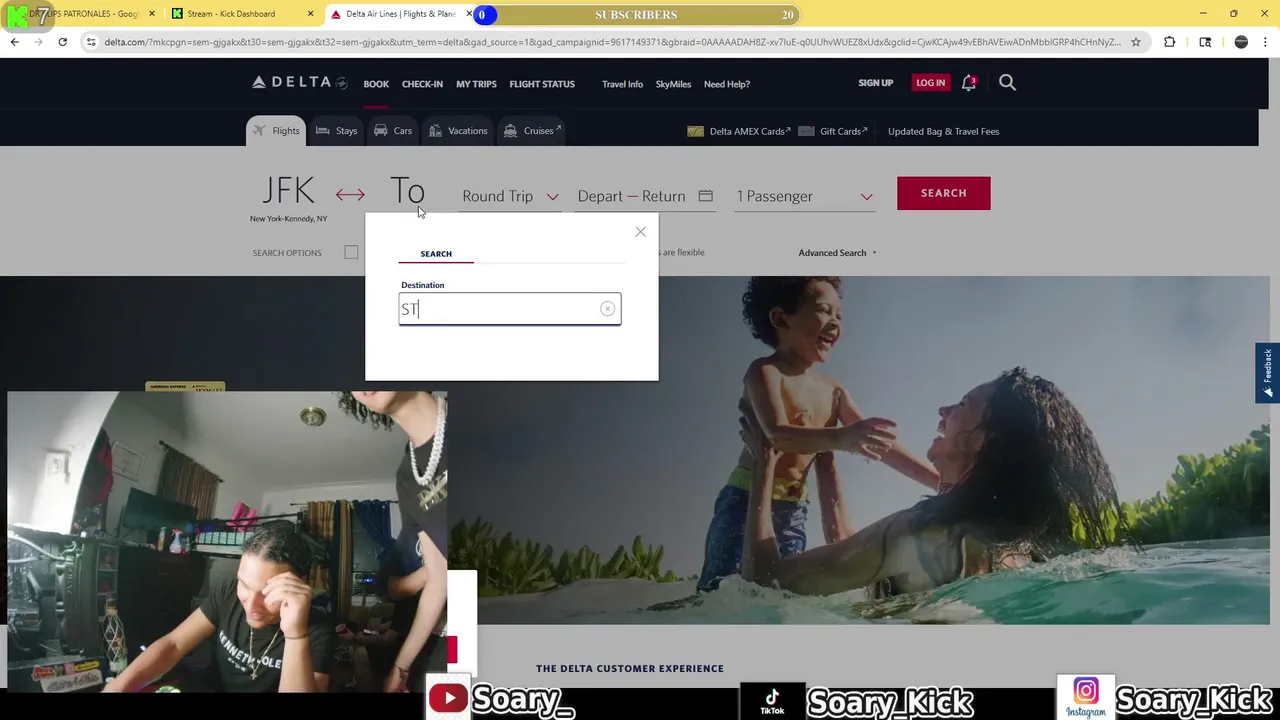Open the depart-return calendar icon
The image size is (1280, 720).
coord(705,196)
